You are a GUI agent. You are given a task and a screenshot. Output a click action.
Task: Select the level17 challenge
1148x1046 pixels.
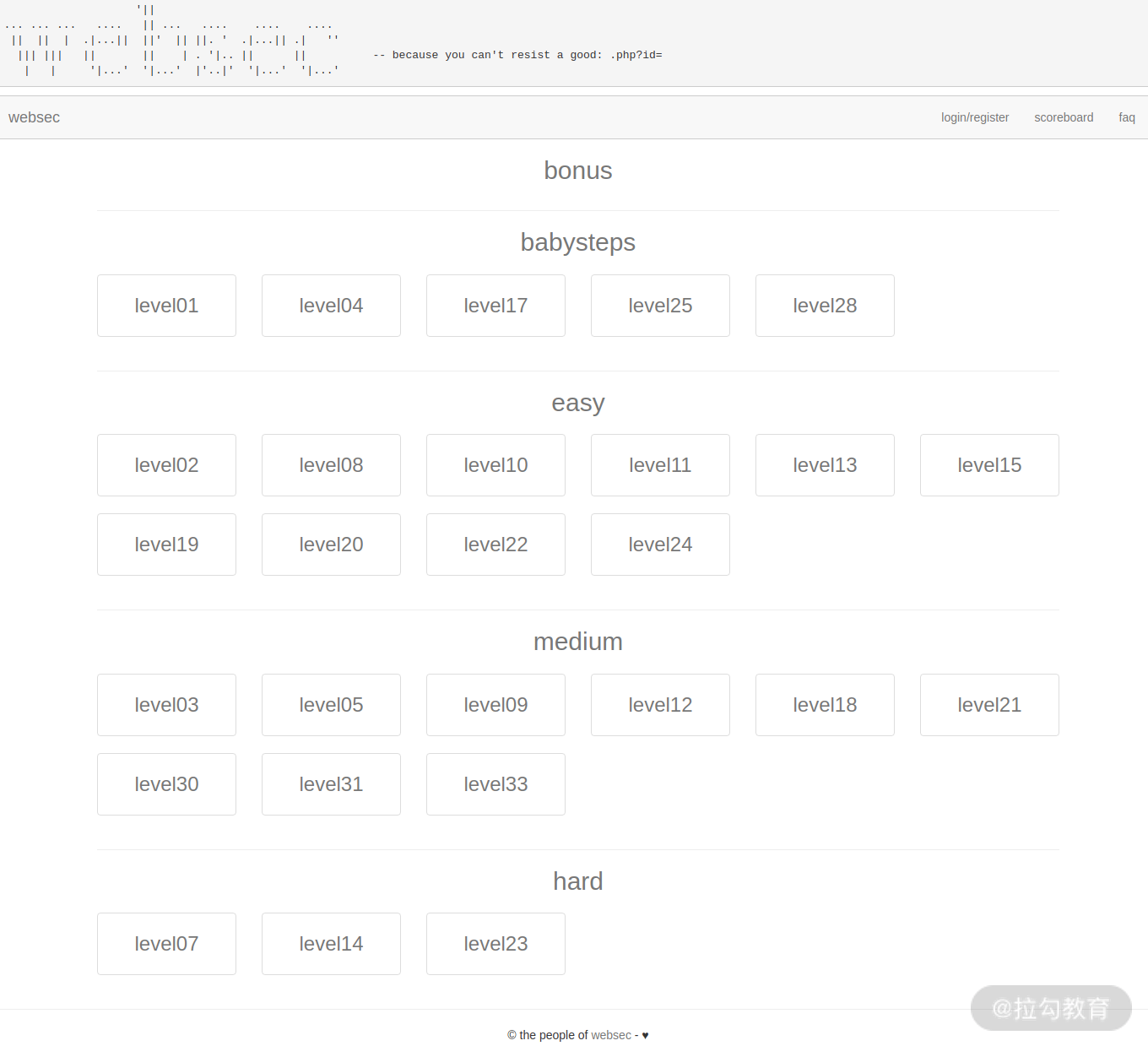pyautogui.click(x=495, y=306)
